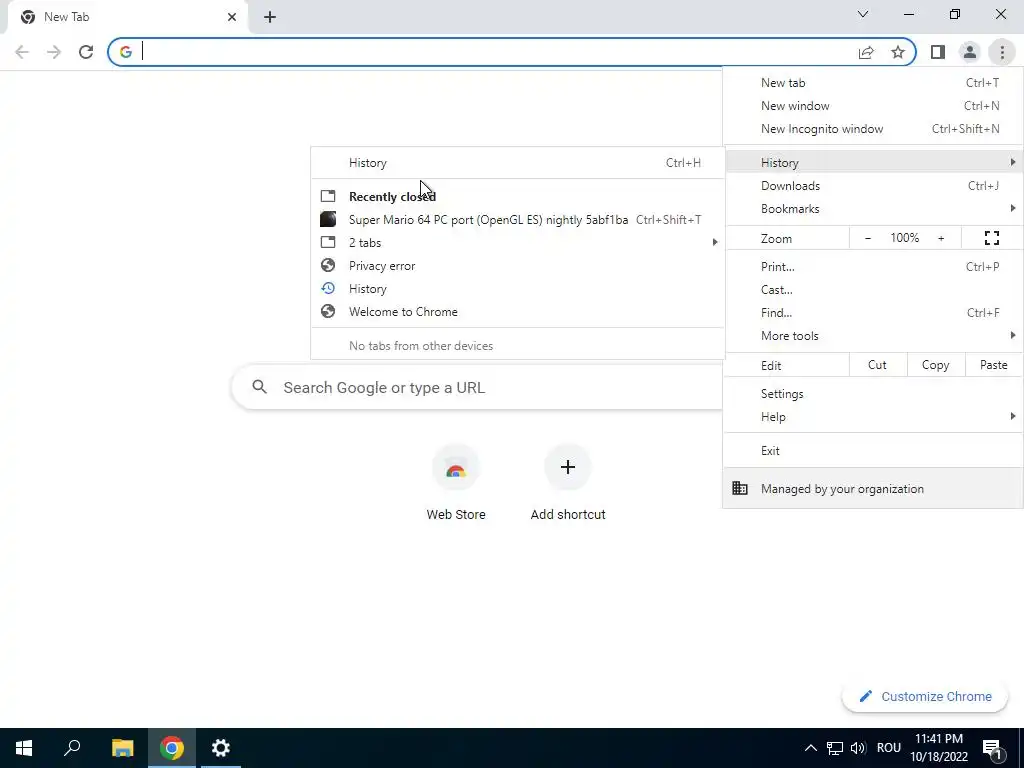Expand the More tools submenu
Screen dimensions: 1024x768
873,336
